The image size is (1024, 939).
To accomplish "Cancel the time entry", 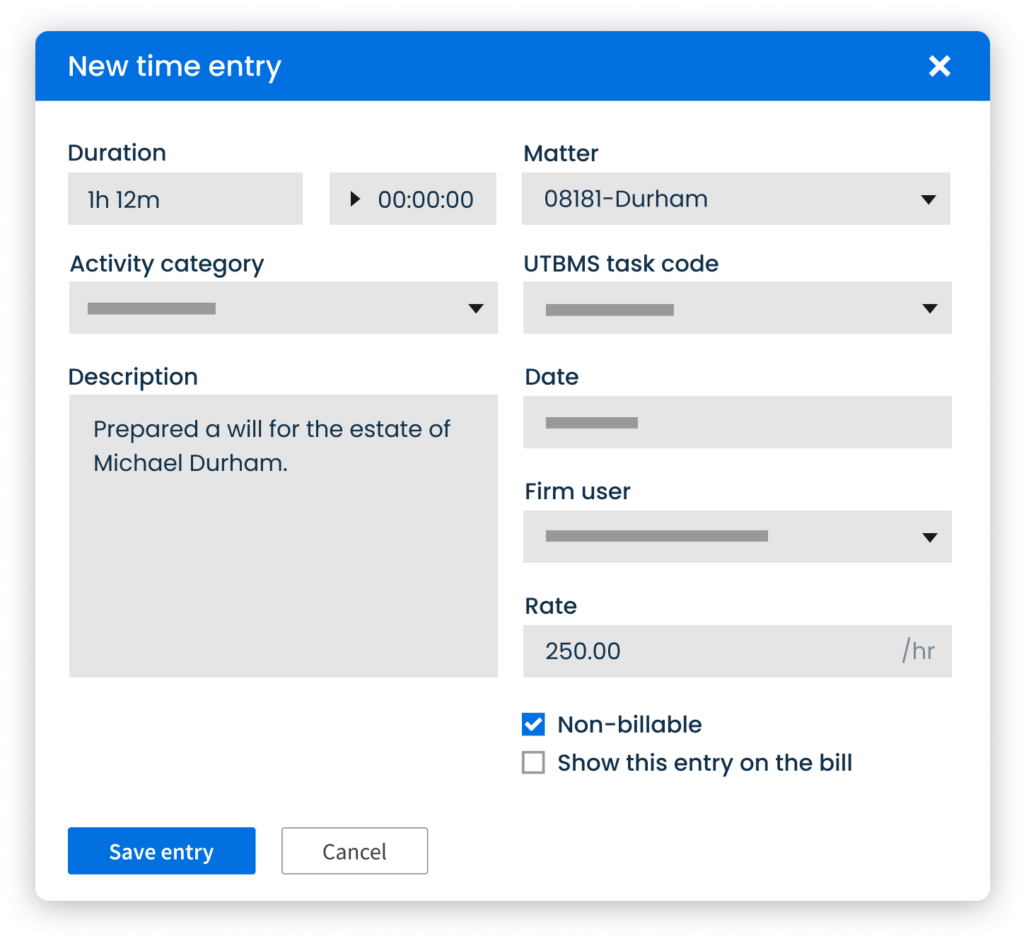I will coord(354,851).
